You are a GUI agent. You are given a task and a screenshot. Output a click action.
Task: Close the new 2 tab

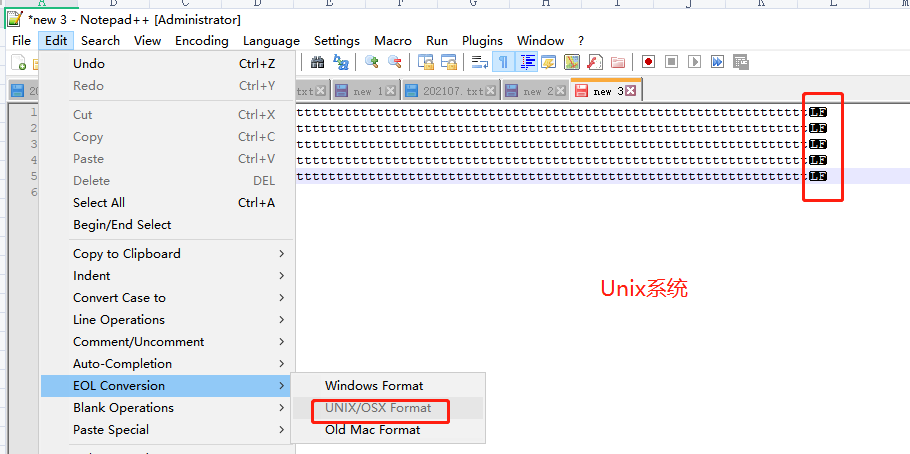click(561, 91)
